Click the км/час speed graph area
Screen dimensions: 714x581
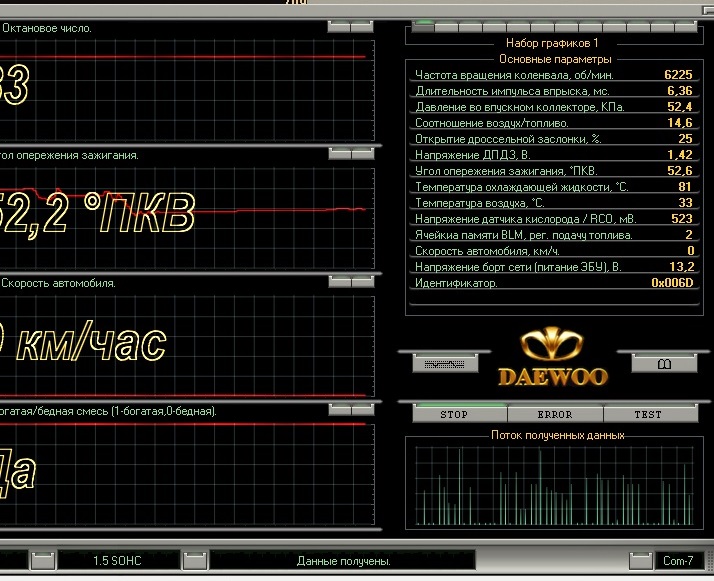[187, 346]
